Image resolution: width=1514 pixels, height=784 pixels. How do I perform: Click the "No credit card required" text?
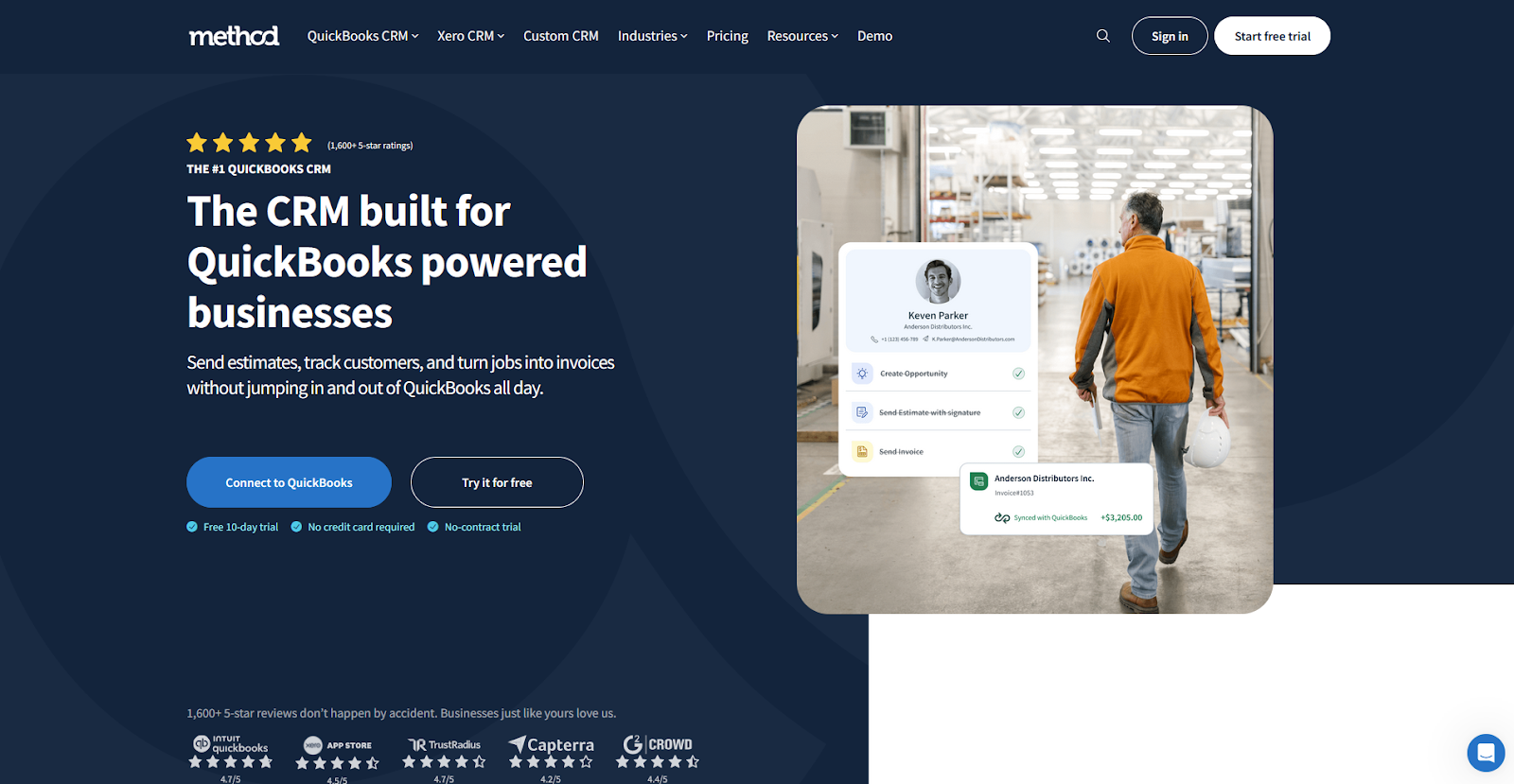(361, 527)
